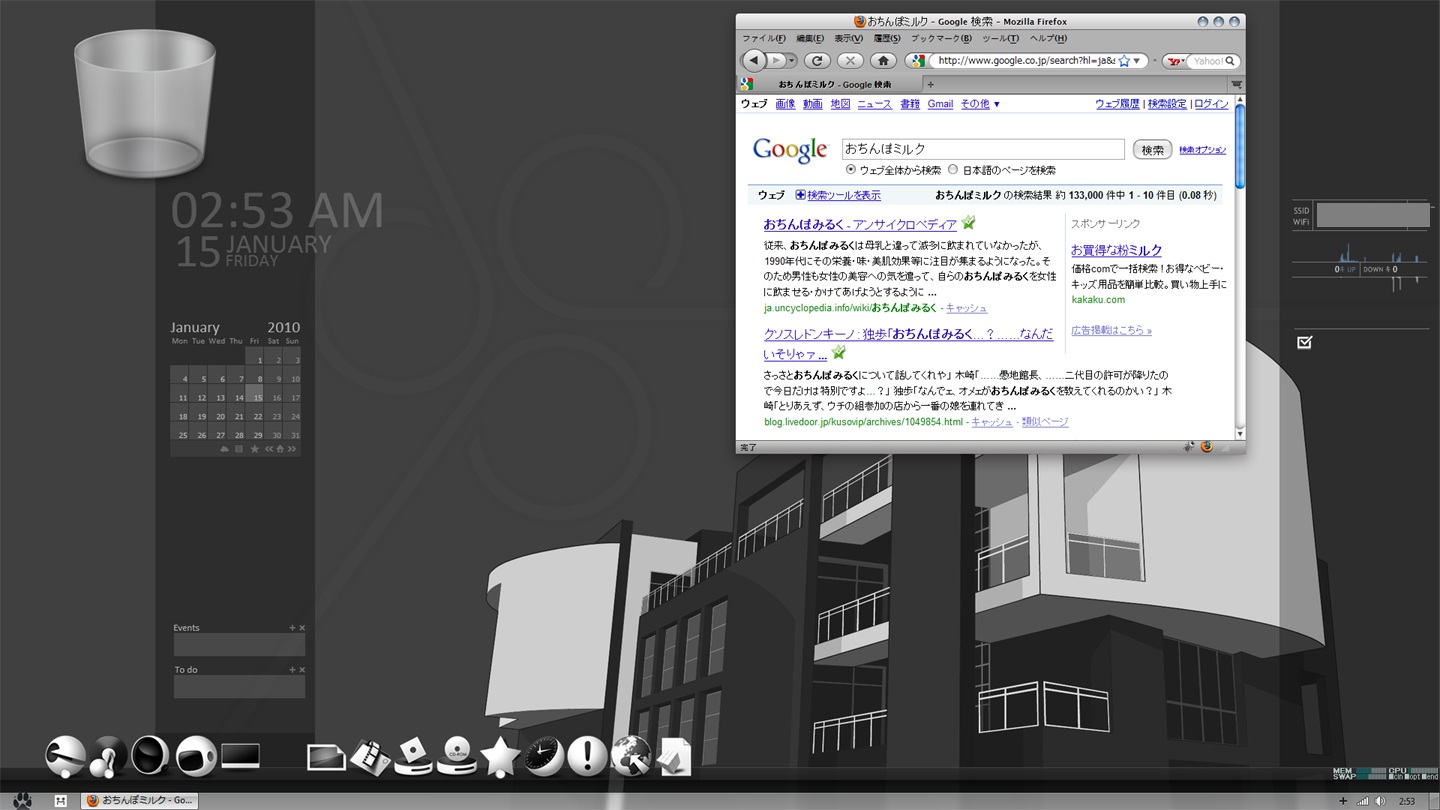Open the 検索設定 (Search settings) link
1440x810 pixels.
pyautogui.click(x=1167, y=104)
